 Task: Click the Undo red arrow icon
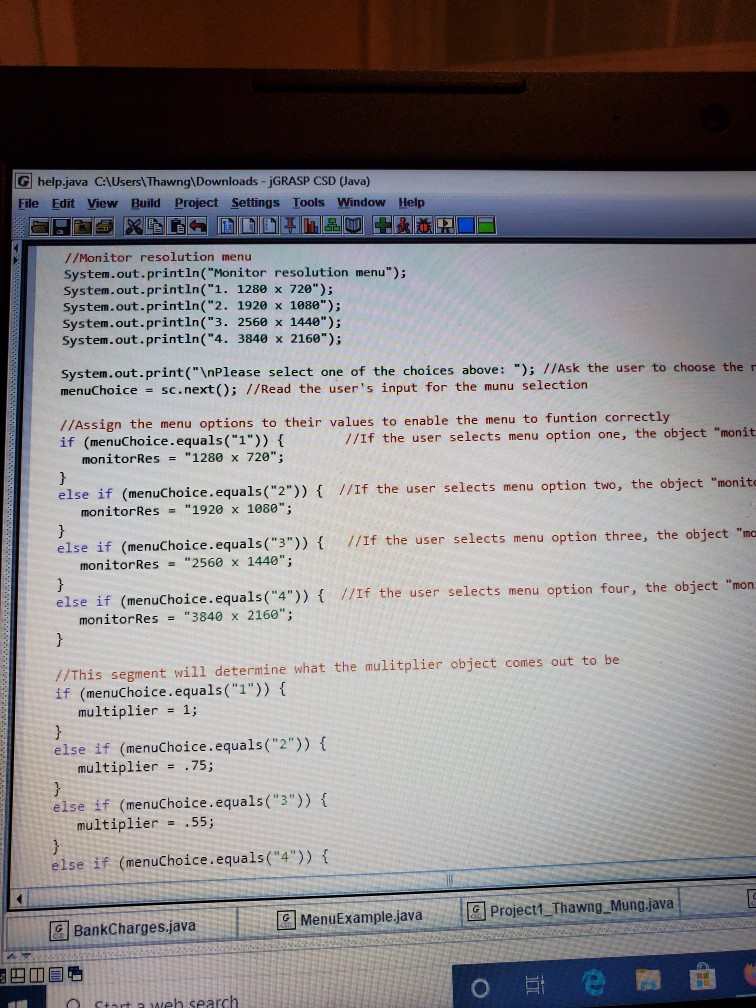pyautogui.click(x=197, y=226)
